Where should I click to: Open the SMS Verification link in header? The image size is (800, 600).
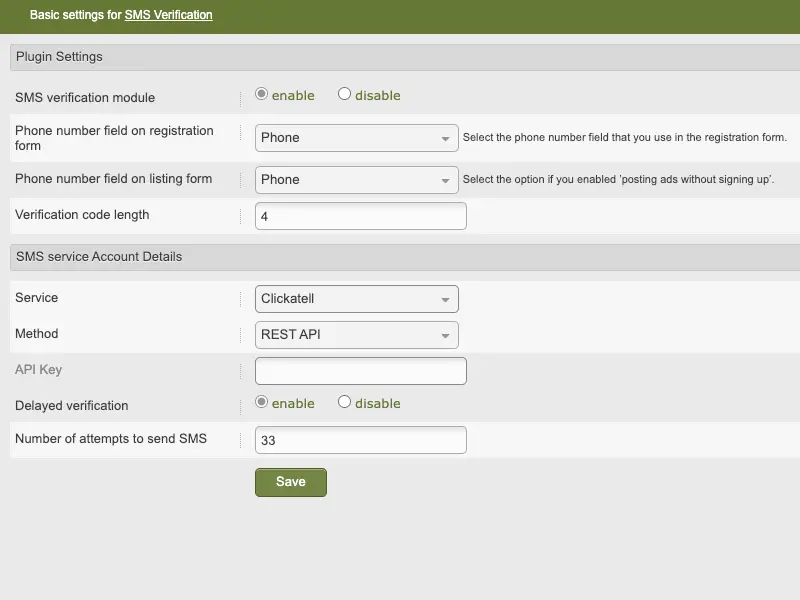click(x=168, y=15)
